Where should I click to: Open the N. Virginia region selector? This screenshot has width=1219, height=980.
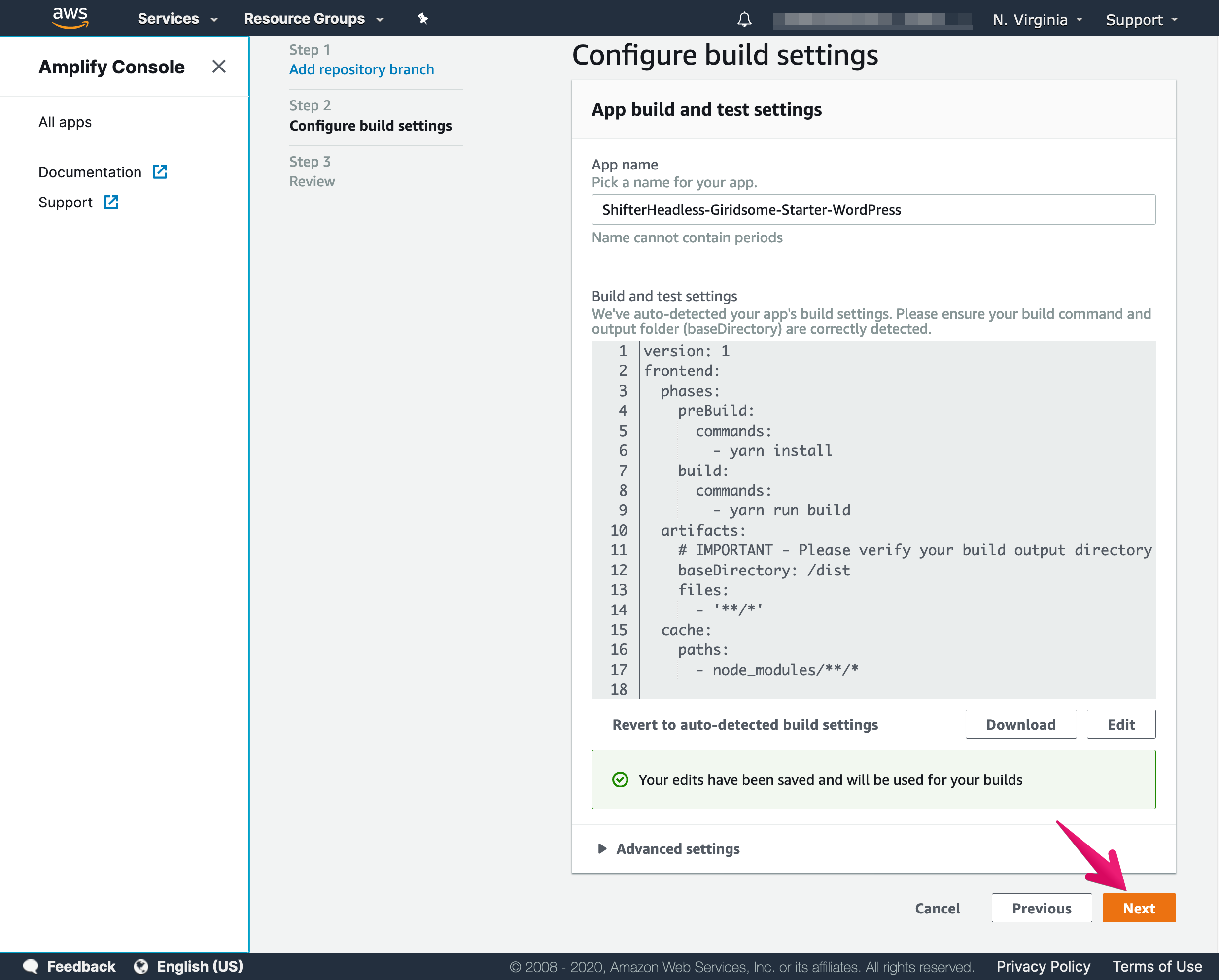(1038, 20)
